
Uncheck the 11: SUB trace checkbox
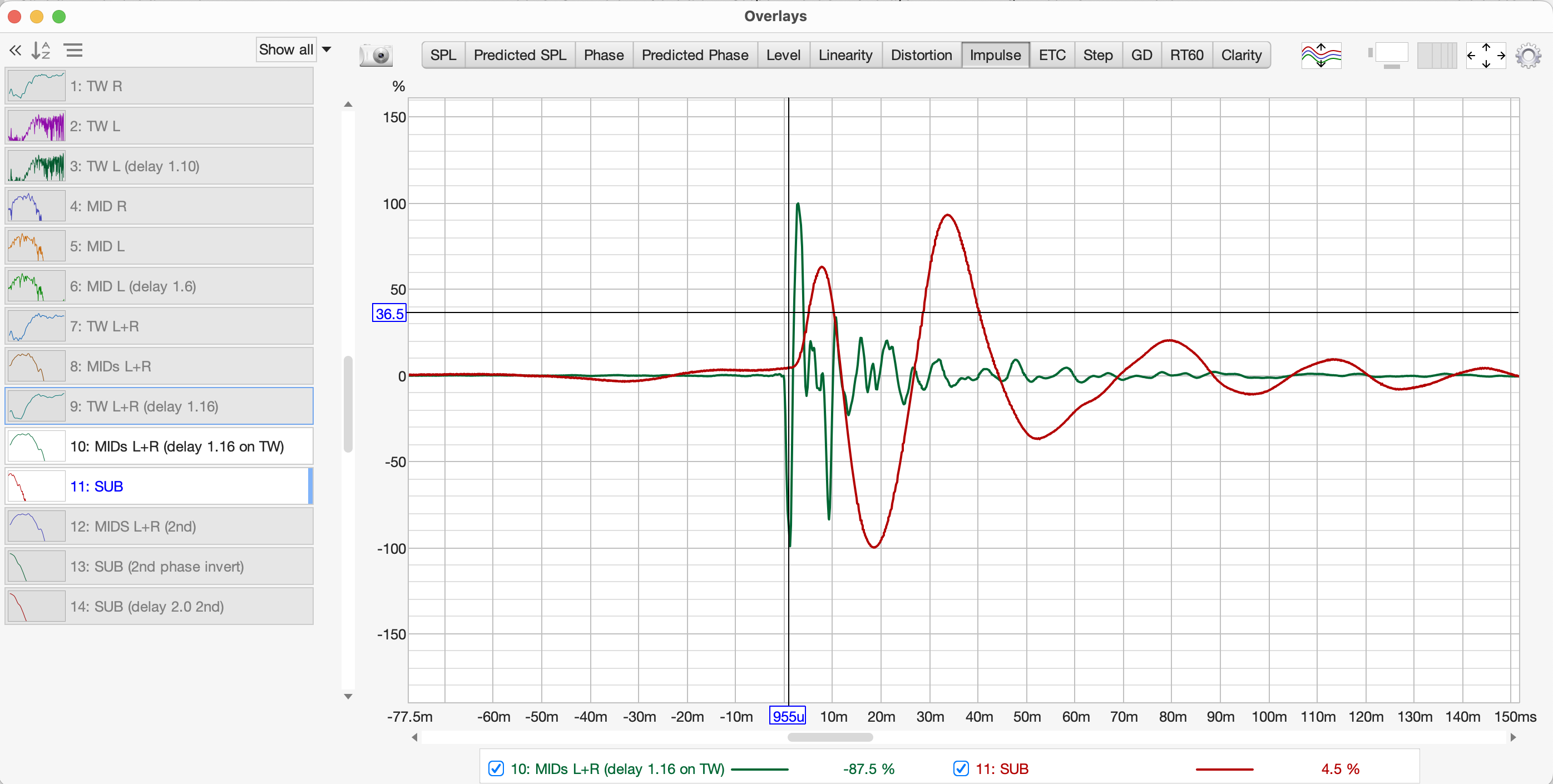[x=961, y=768]
